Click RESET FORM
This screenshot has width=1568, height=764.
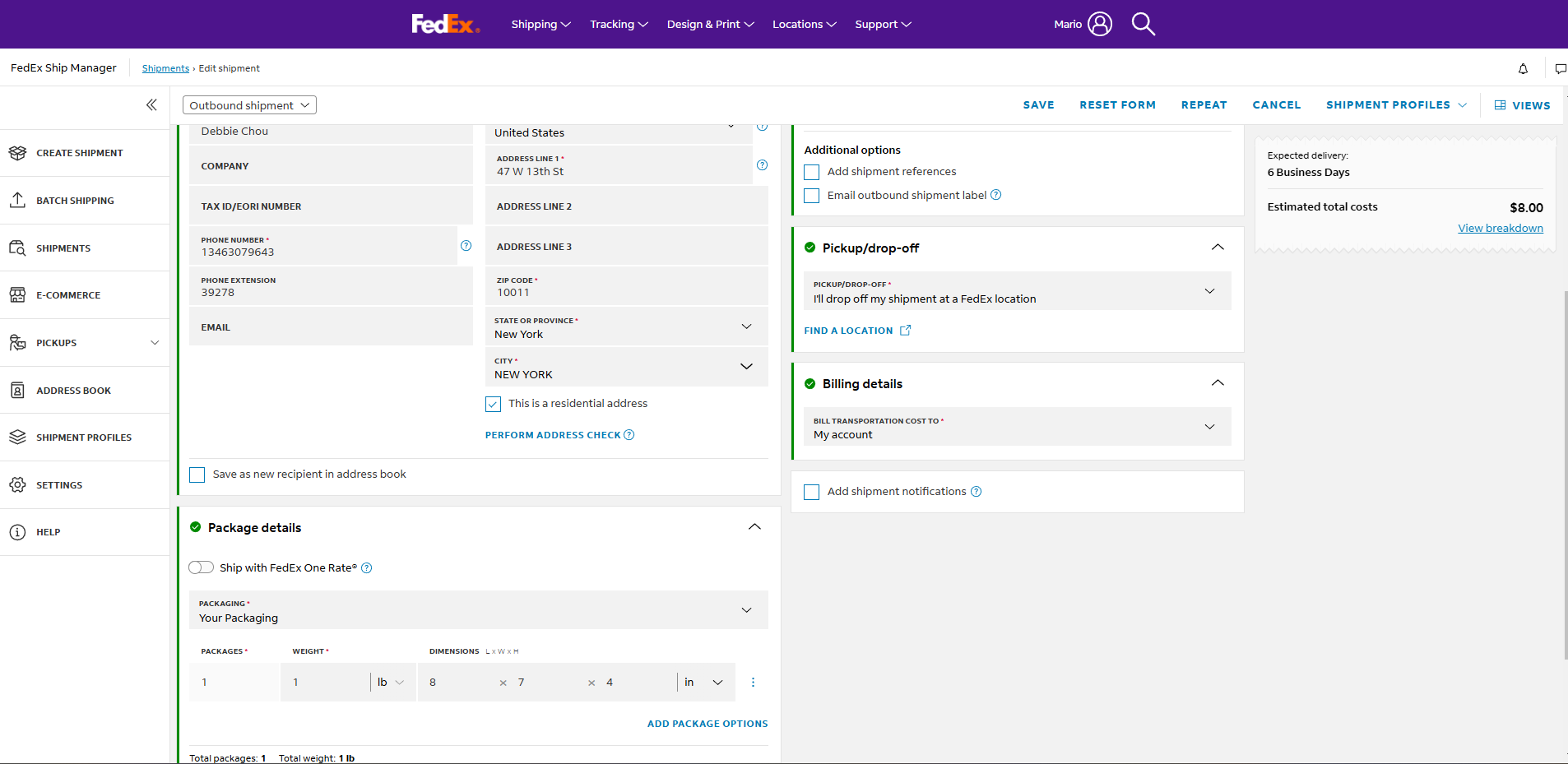pos(1117,105)
